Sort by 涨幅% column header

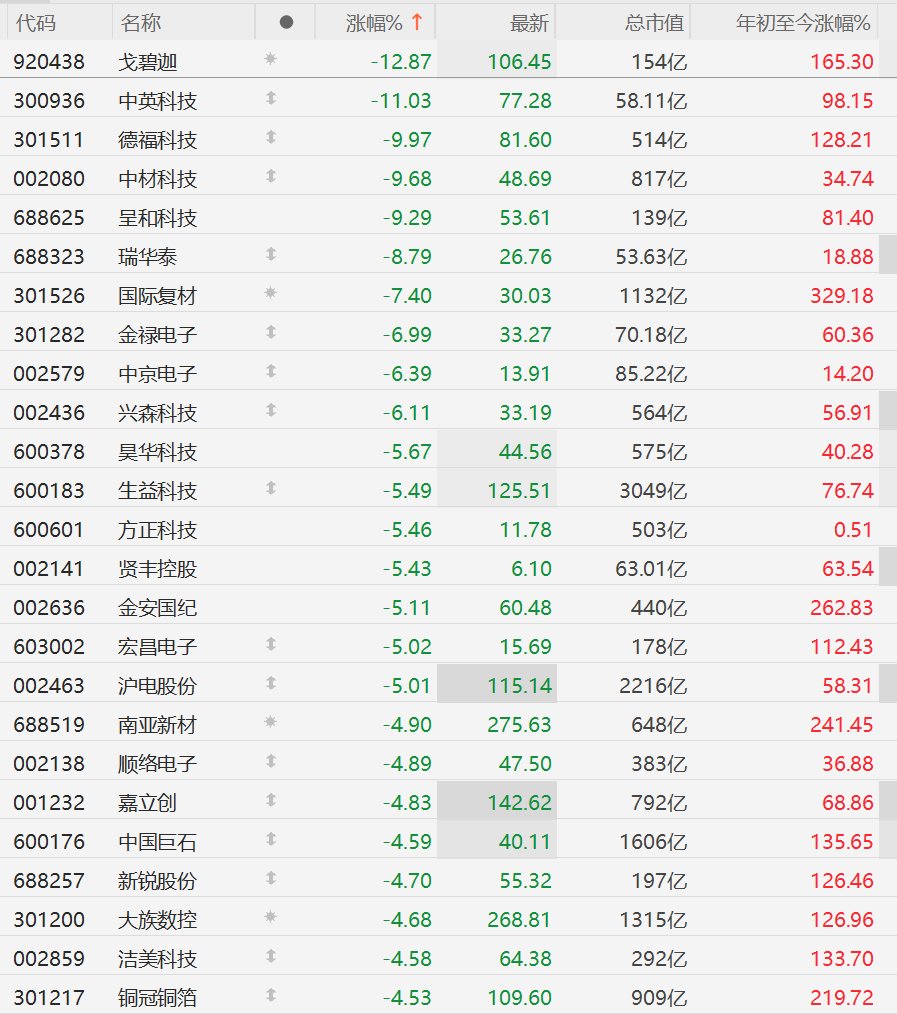click(374, 23)
